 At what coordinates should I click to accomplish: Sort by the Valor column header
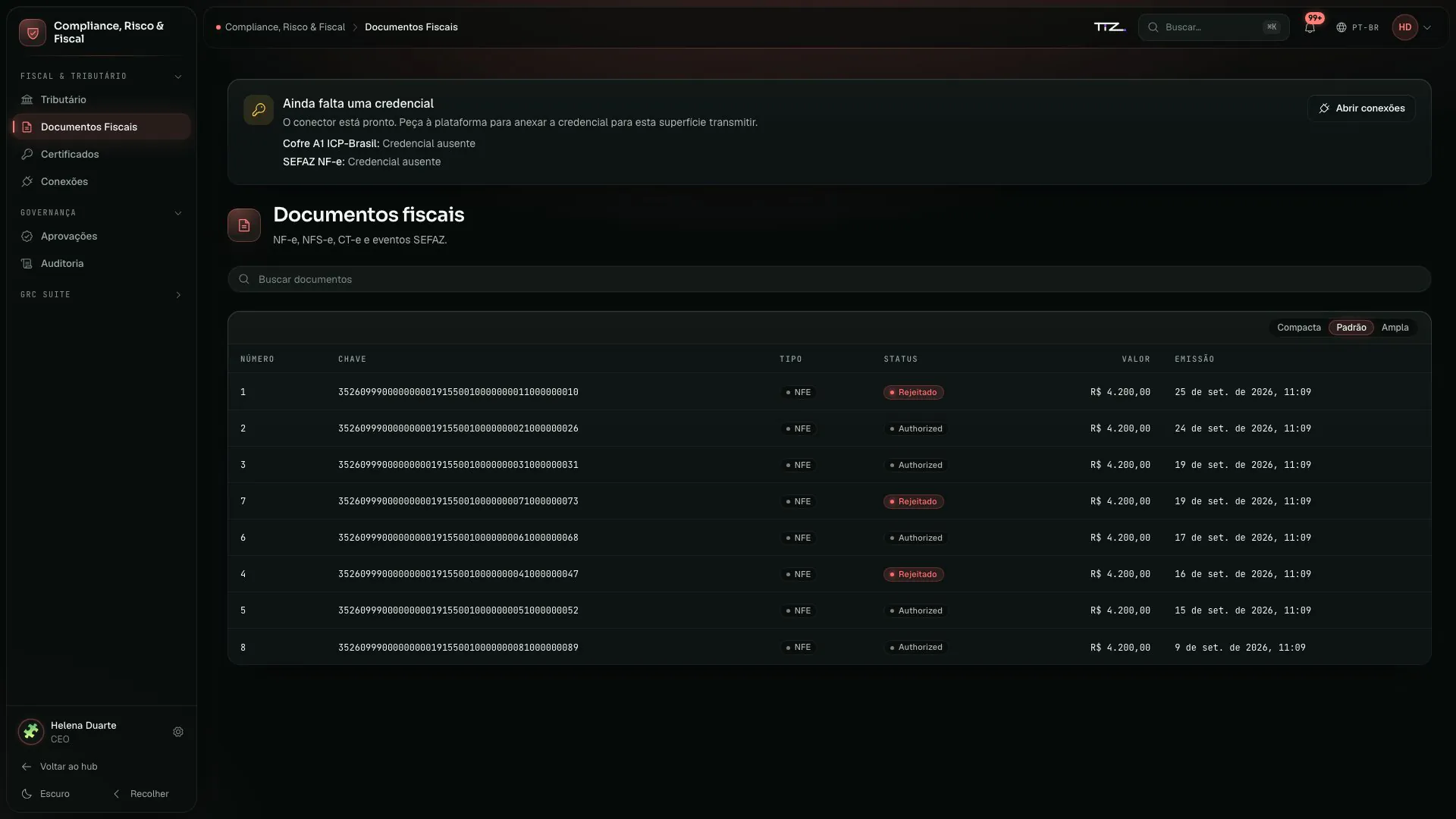click(1136, 359)
